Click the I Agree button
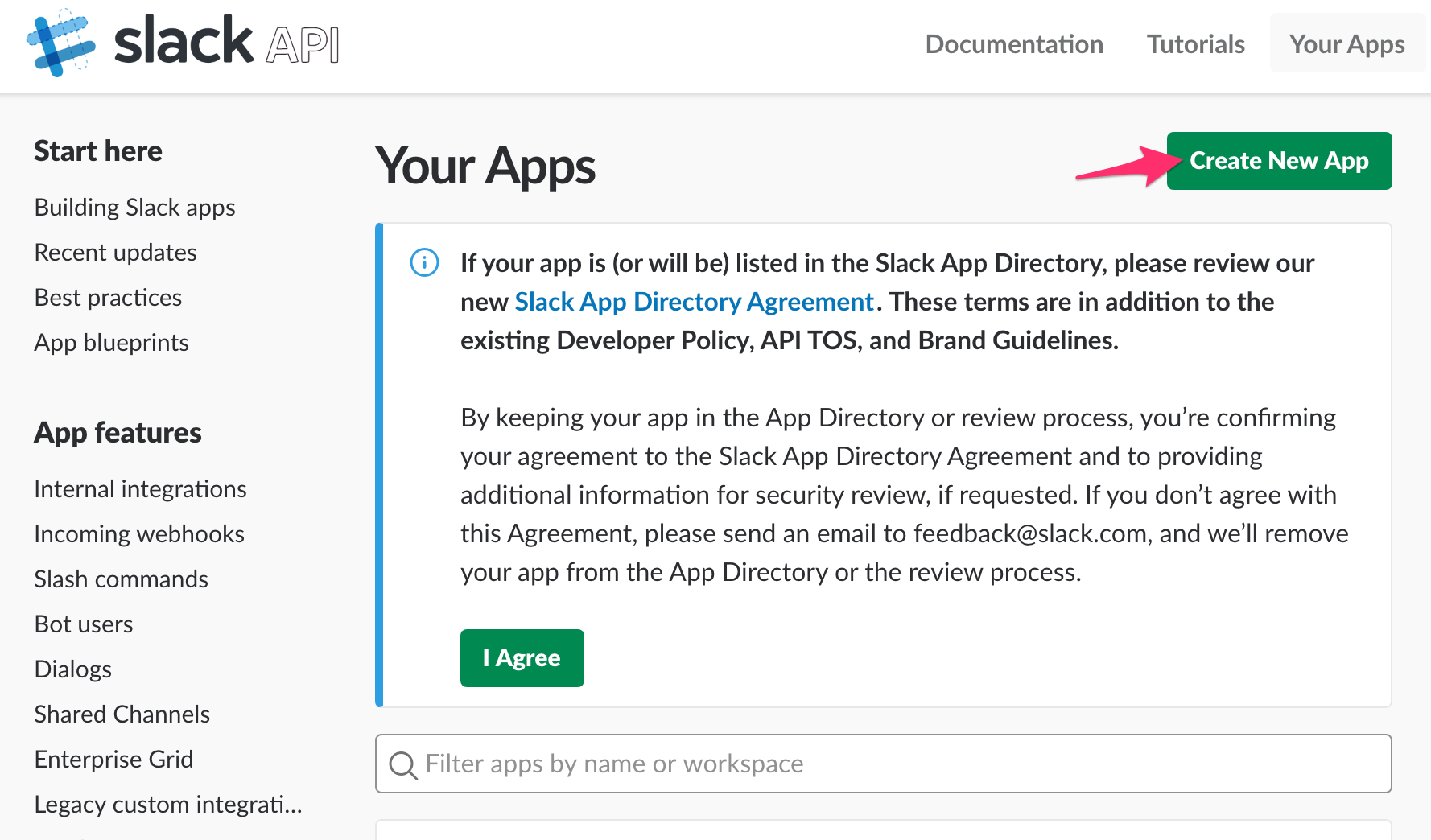Image resolution: width=1431 pixels, height=840 pixels. click(x=522, y=658)
